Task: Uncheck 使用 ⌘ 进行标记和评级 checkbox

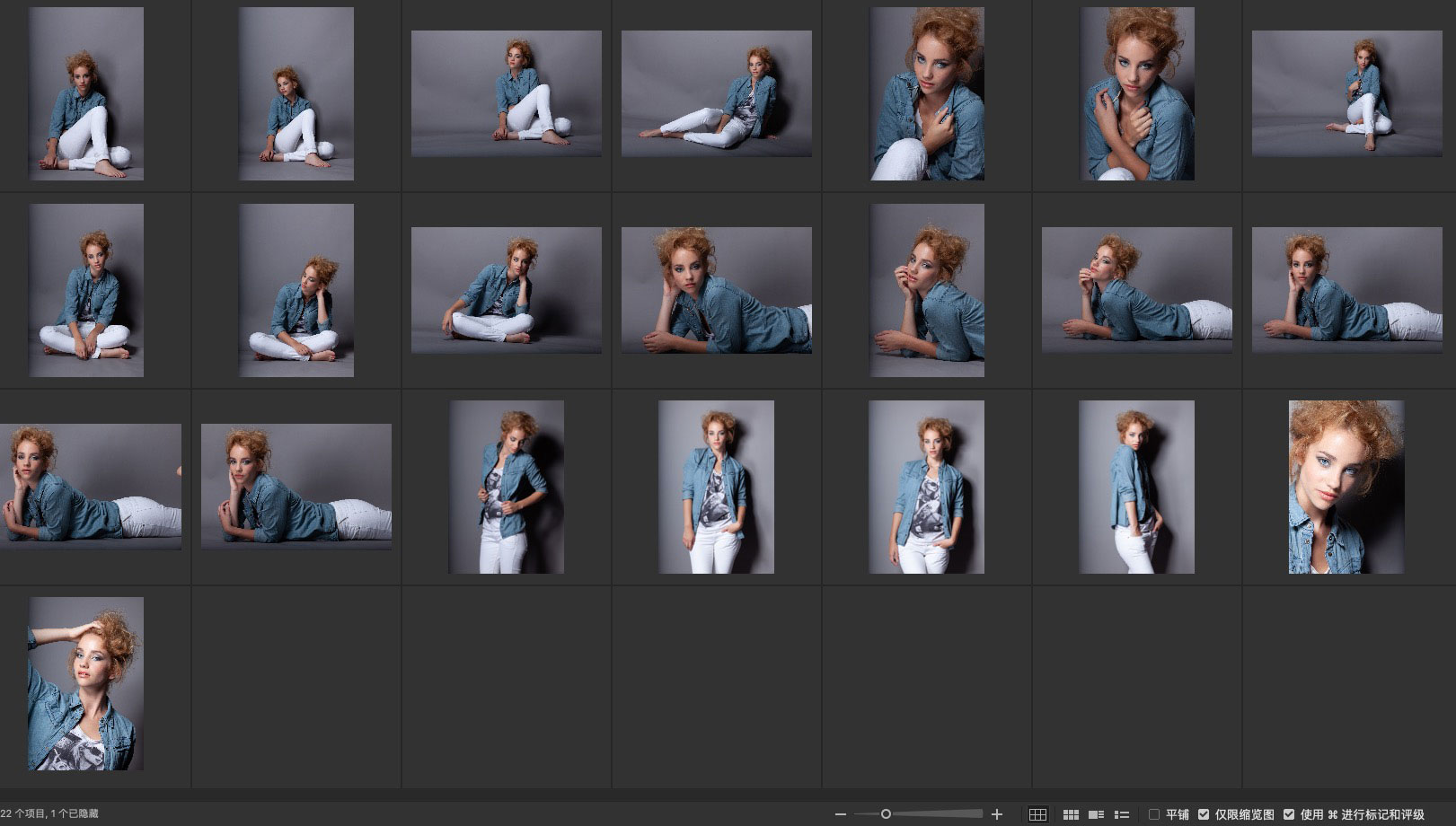Action: coord(1289,814)
